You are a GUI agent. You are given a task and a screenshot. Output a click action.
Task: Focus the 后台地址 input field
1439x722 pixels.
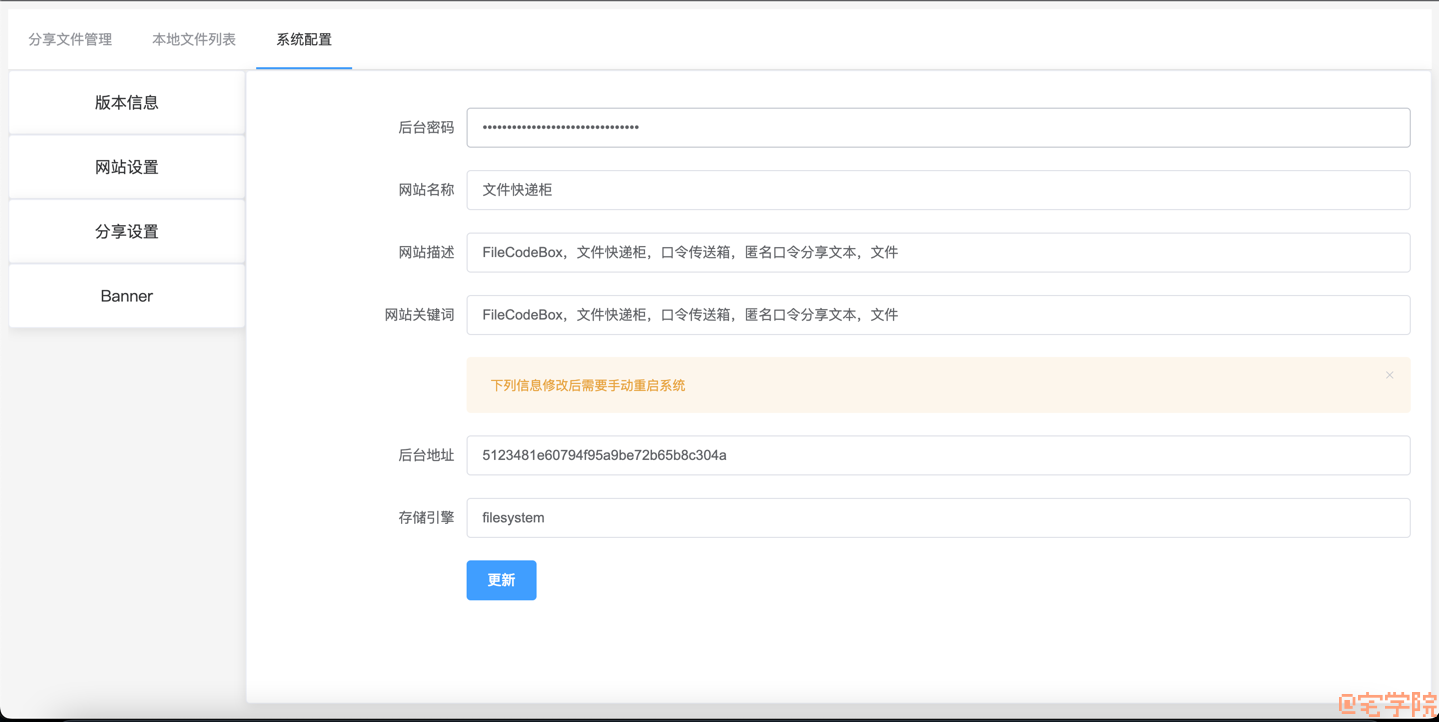tap(937, 455)
